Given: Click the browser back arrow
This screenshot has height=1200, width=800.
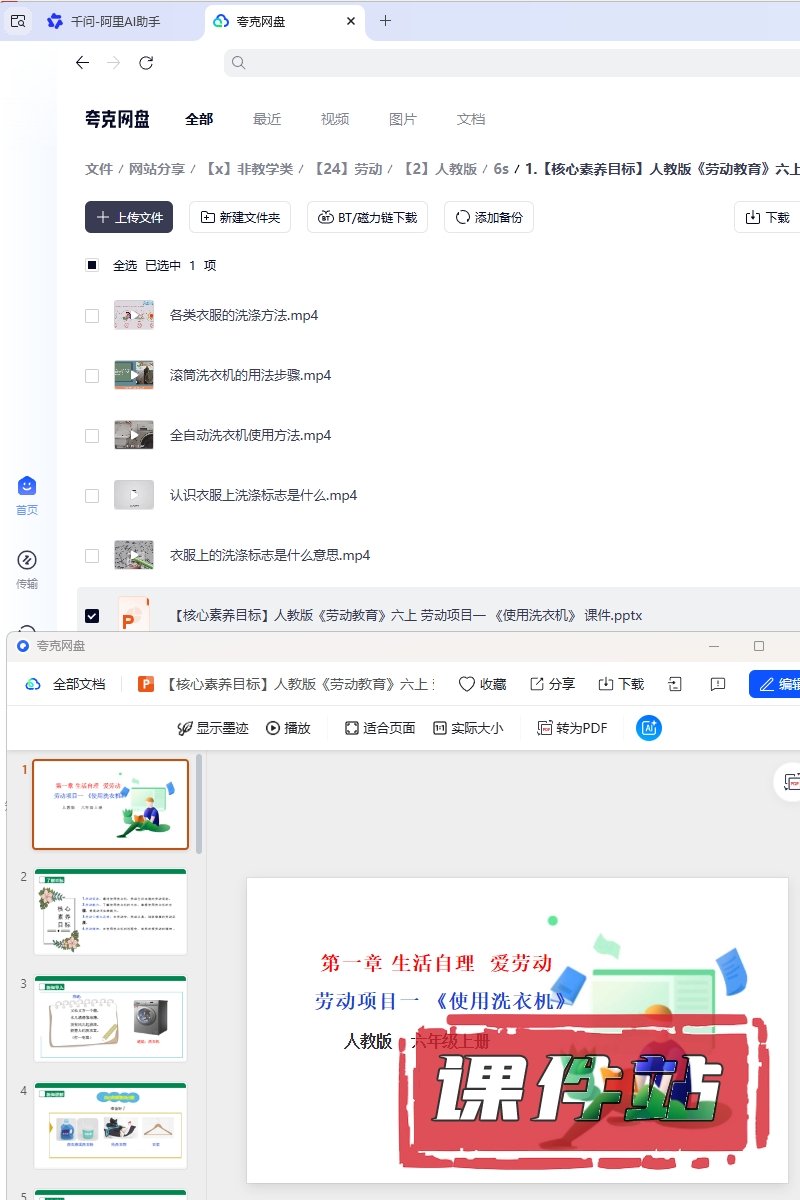Looking at the screenshot, I should click(x=82, y=63).
